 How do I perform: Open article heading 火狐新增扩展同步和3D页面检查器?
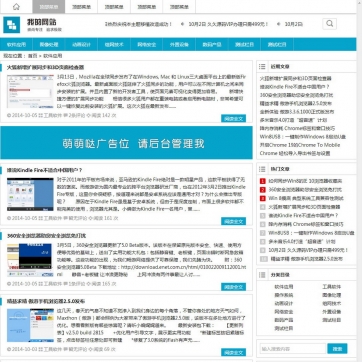click(x=45, y=67)
